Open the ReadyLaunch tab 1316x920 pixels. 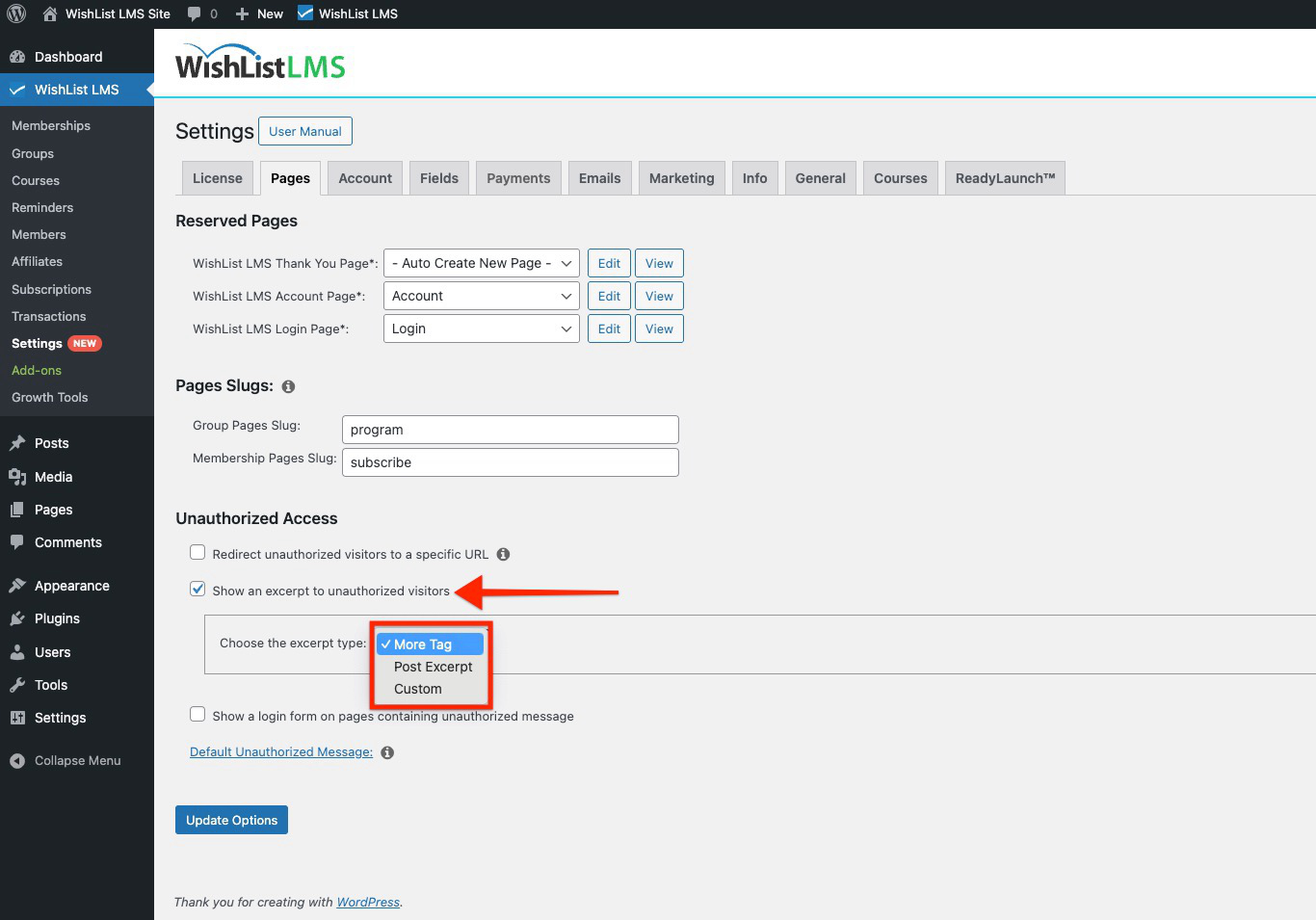point(1004,178)
